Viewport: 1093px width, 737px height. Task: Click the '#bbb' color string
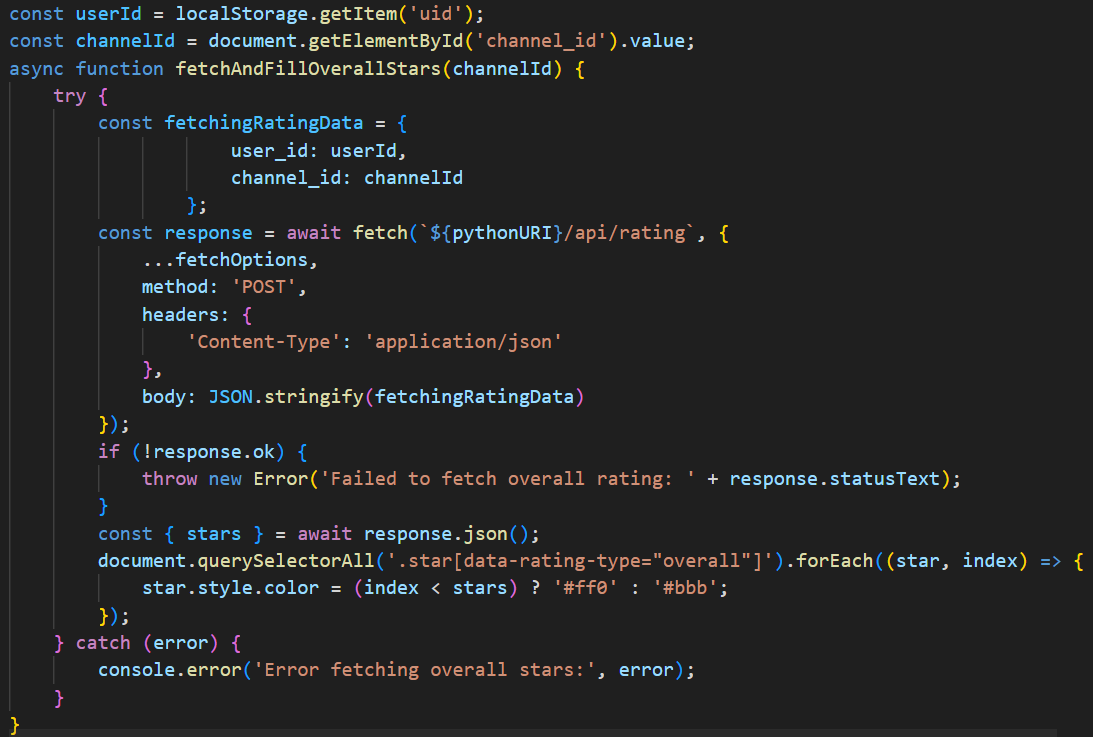(685, 588)
